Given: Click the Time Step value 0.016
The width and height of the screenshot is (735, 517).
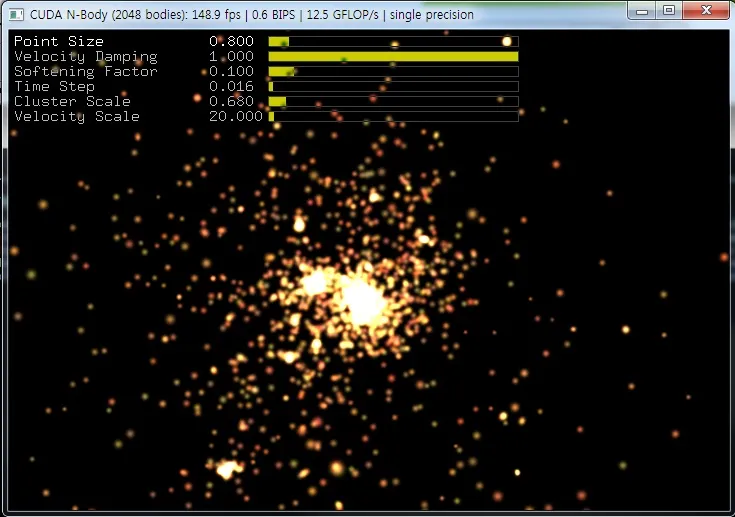Looking at the screenshot, I should coord(232,86).
